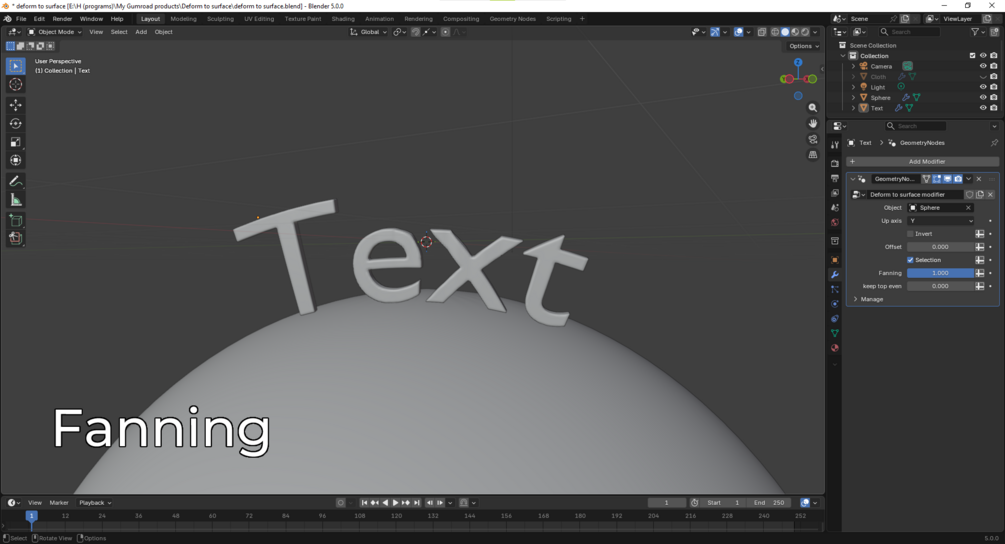Clear the Sphere object field with X
1005x544 pixels.
pyautogui.click(x=968, y=208)
